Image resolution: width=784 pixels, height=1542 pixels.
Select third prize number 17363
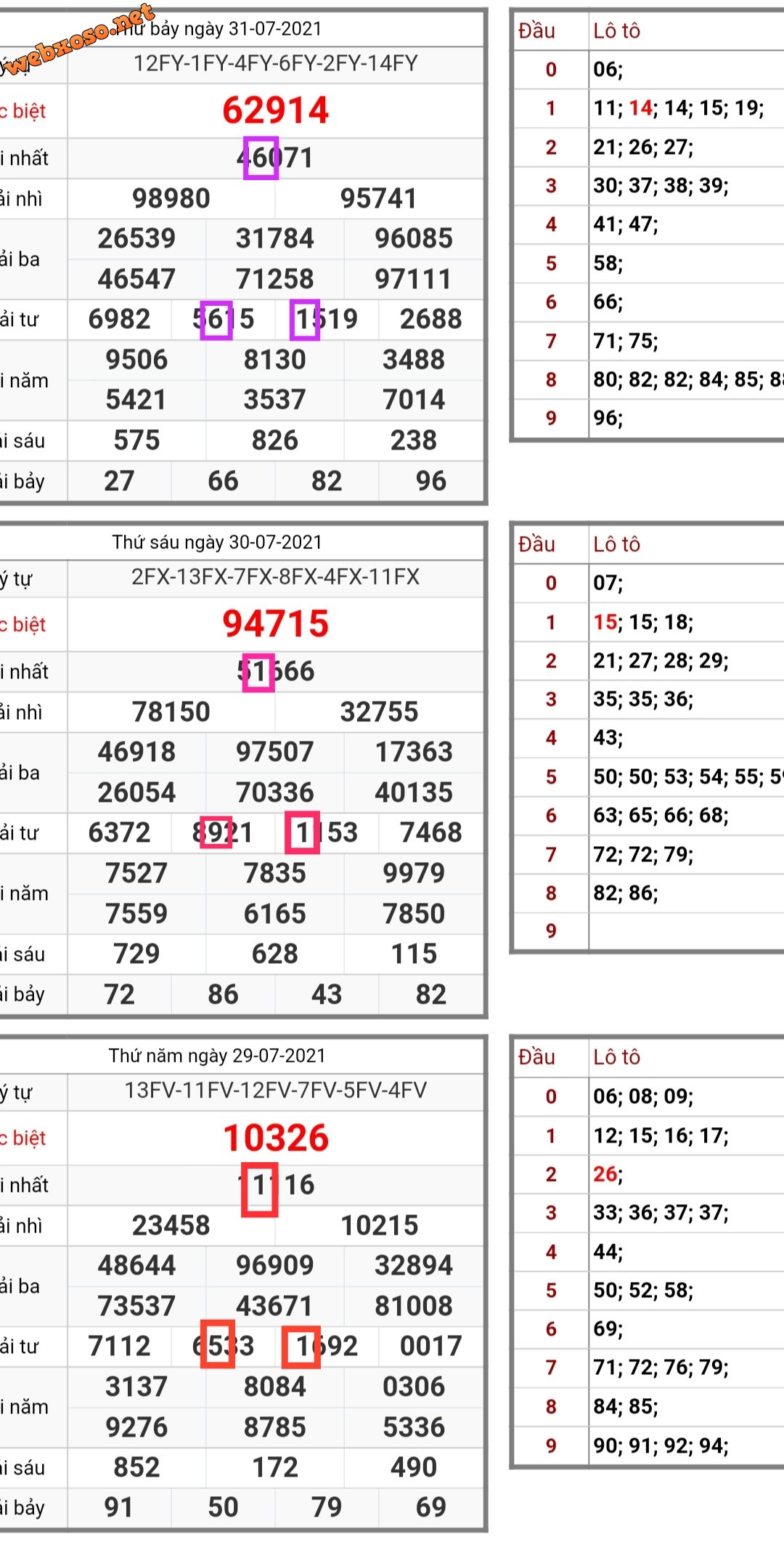[x=414, y=752]
